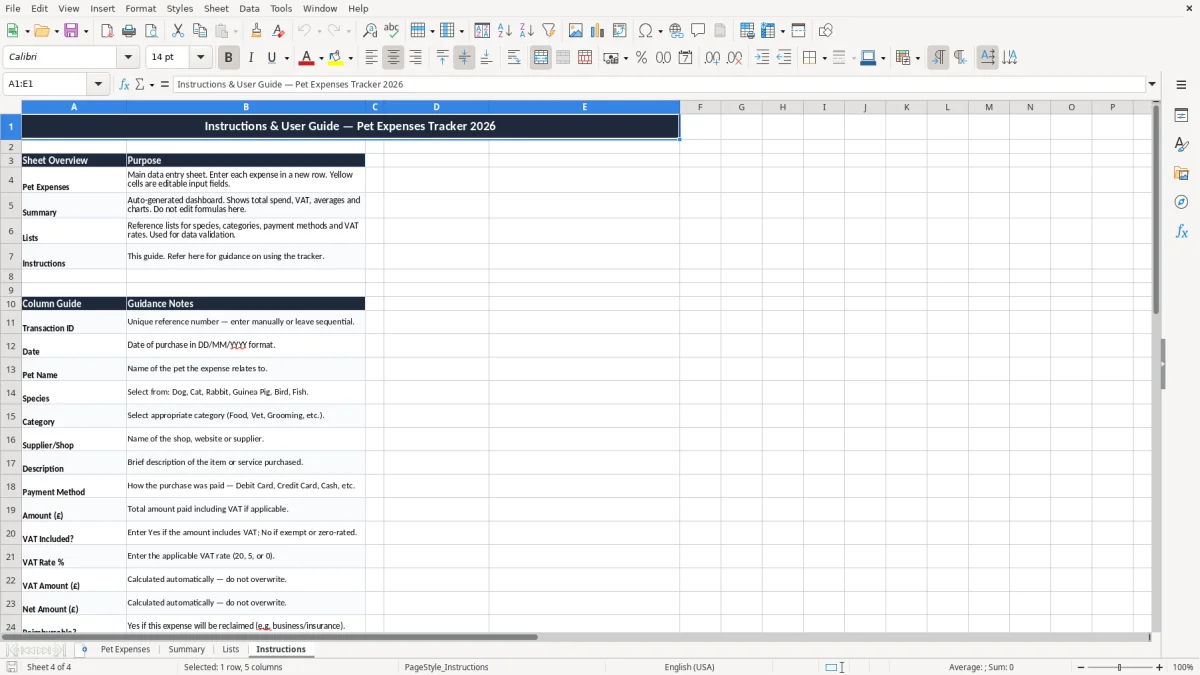Select column header G

tap(741, 107)
